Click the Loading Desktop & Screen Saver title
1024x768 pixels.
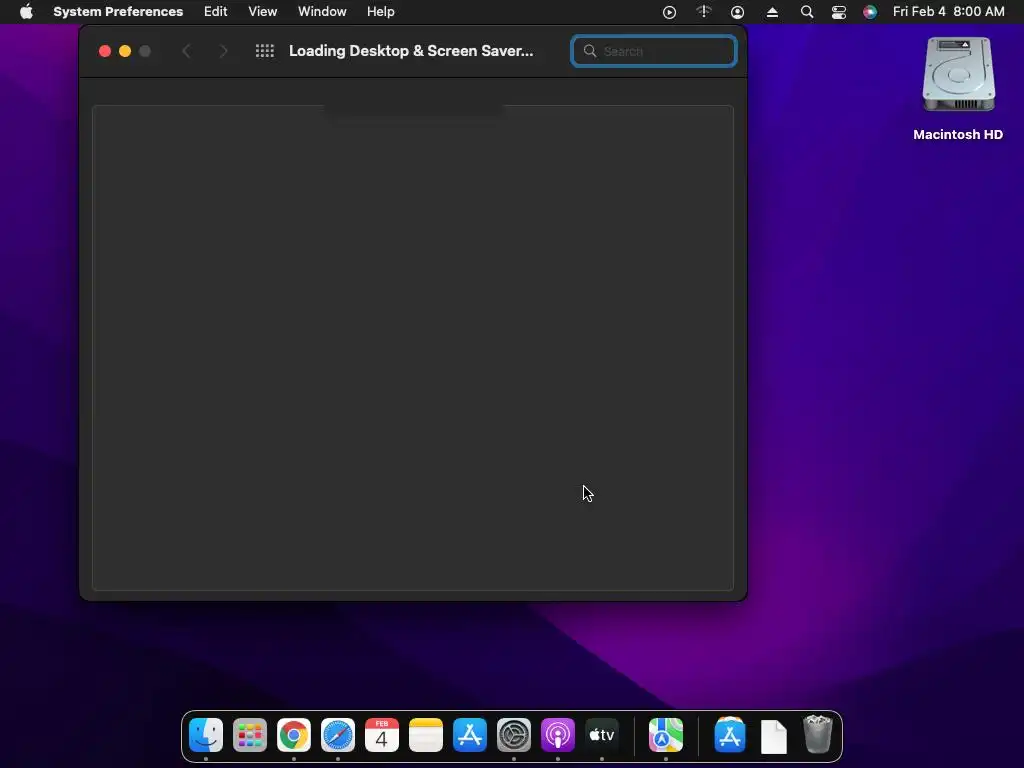pos(411,51)
